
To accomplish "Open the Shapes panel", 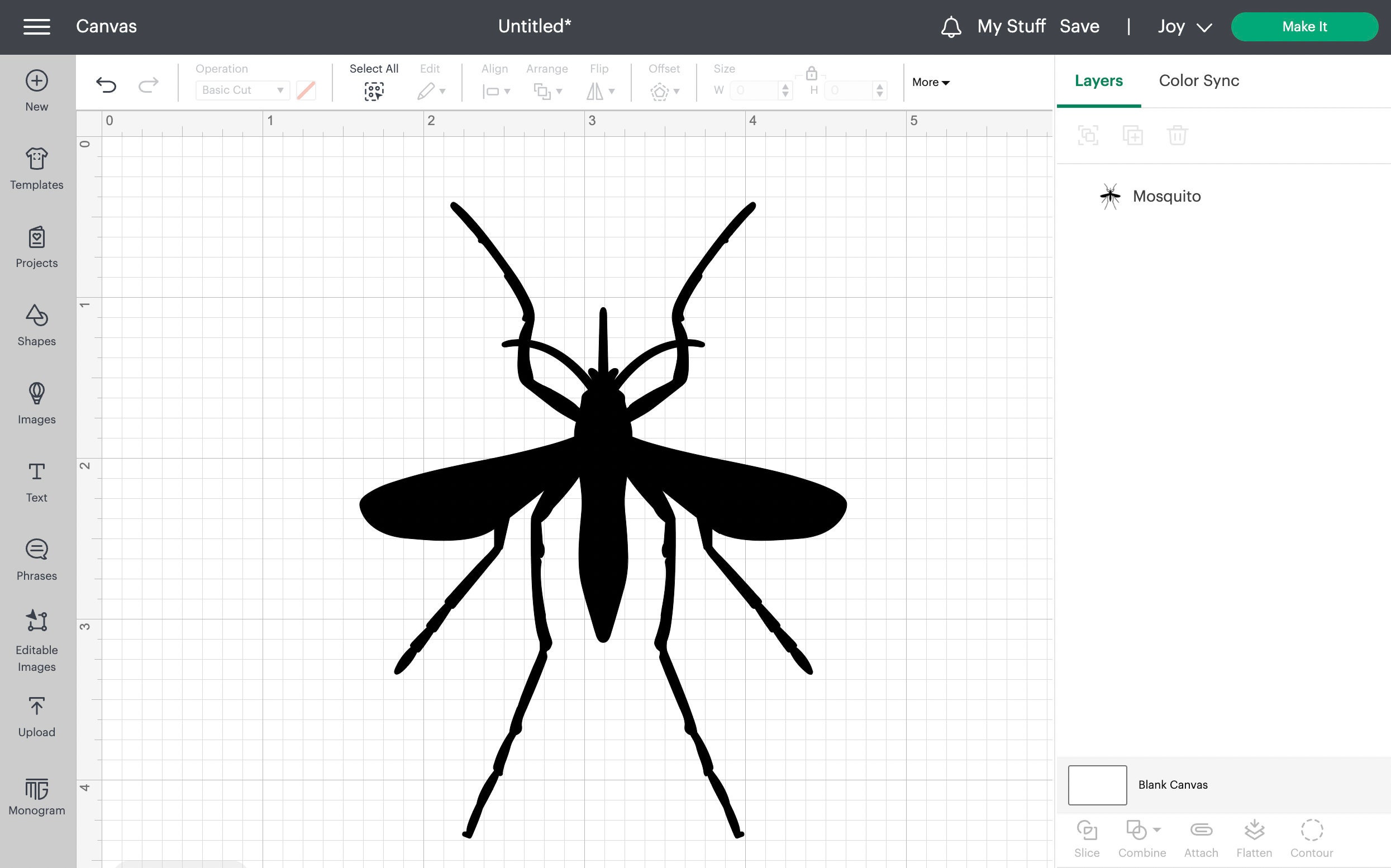I will click(x=36, y=326).
